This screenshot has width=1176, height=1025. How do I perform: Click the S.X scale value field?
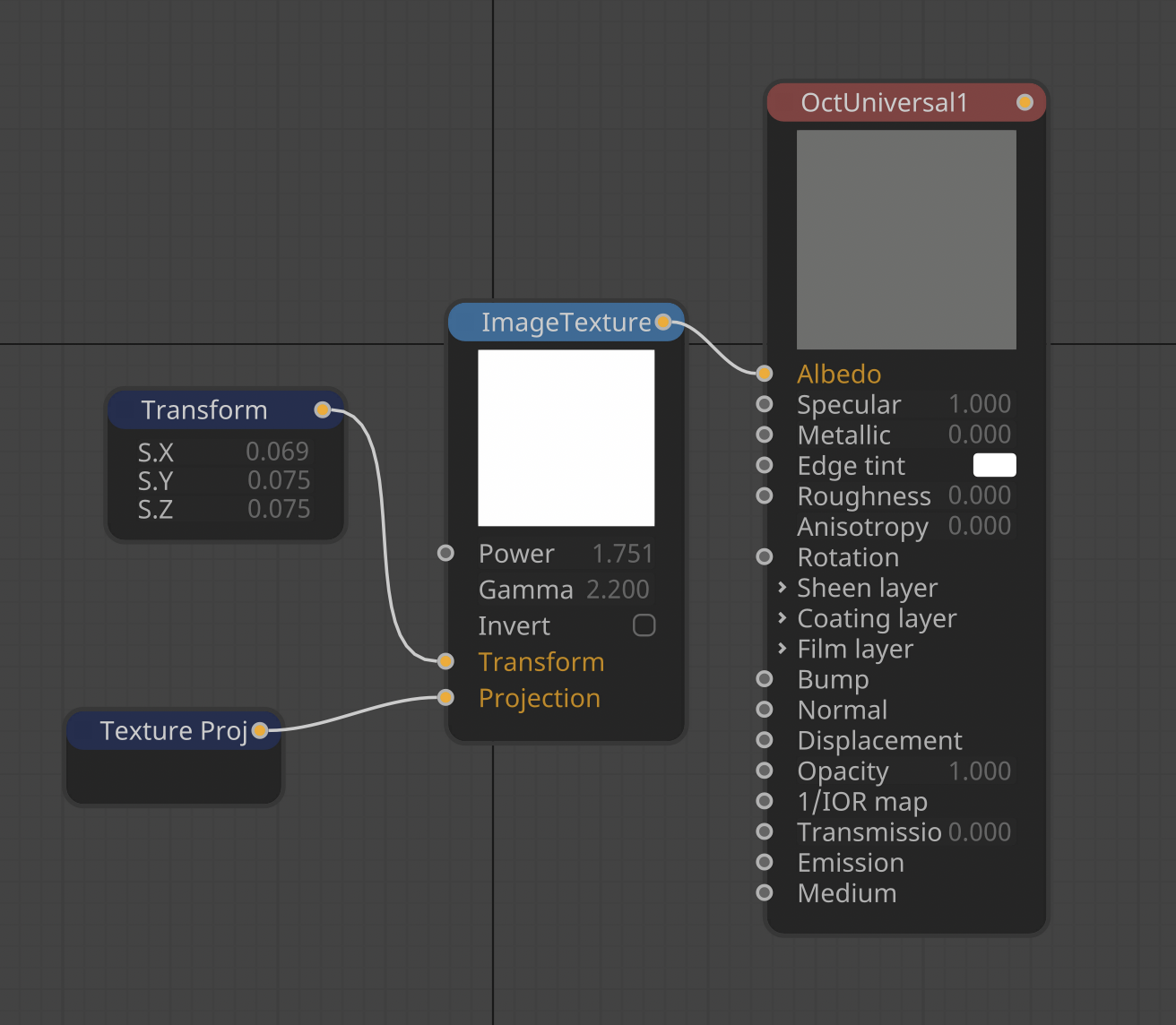point(277,452)
